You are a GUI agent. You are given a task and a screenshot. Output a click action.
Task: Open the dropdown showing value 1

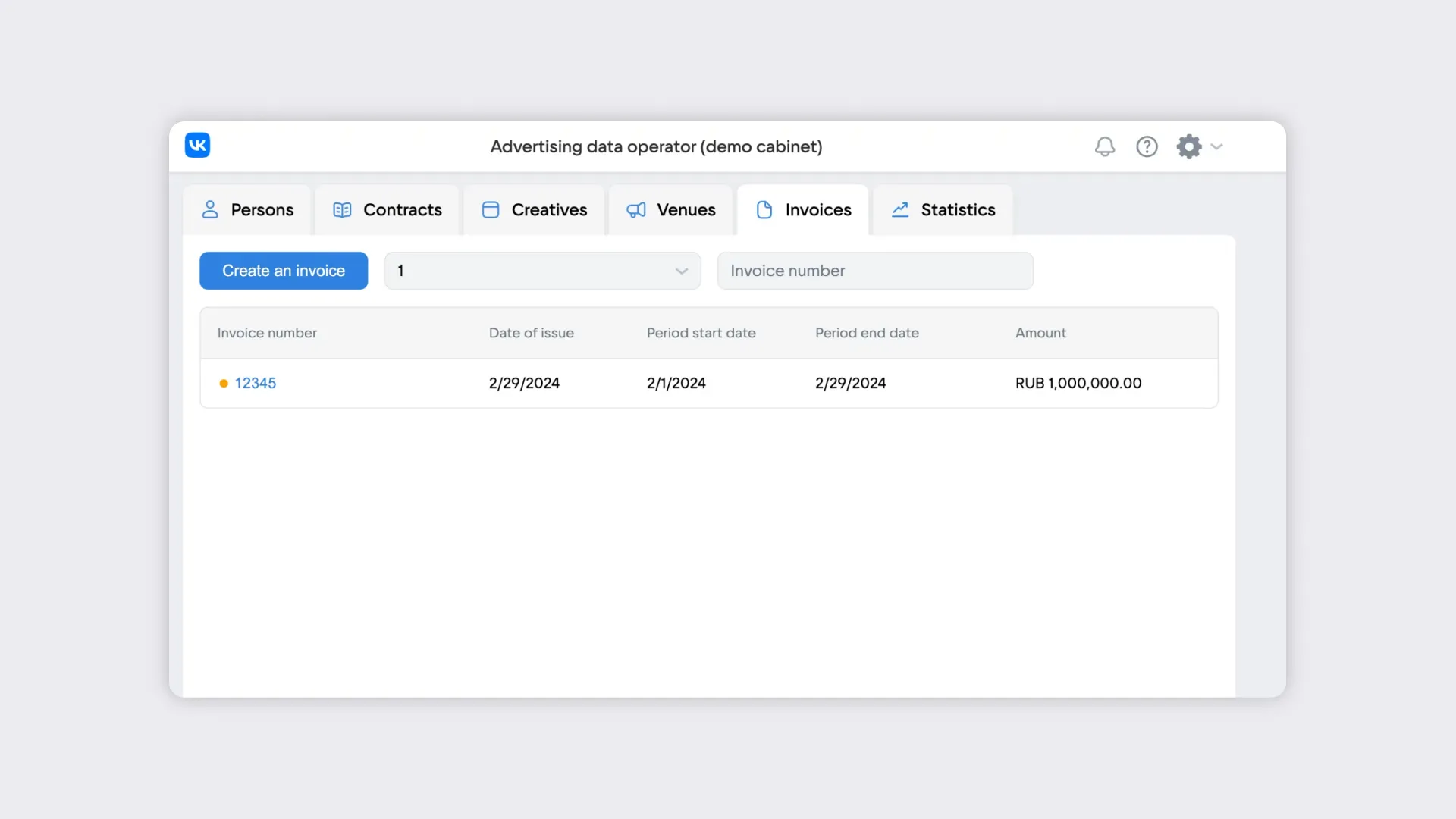(531, 271)
